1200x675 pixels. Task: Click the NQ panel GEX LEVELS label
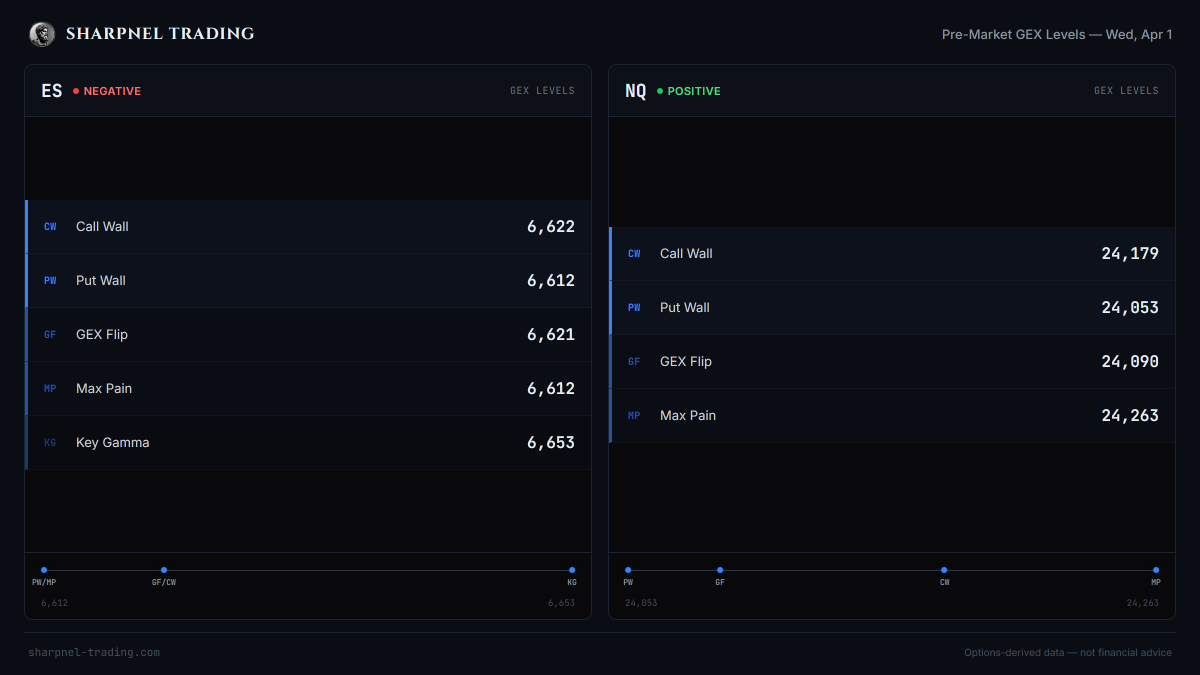click(x=1126, y=91)
